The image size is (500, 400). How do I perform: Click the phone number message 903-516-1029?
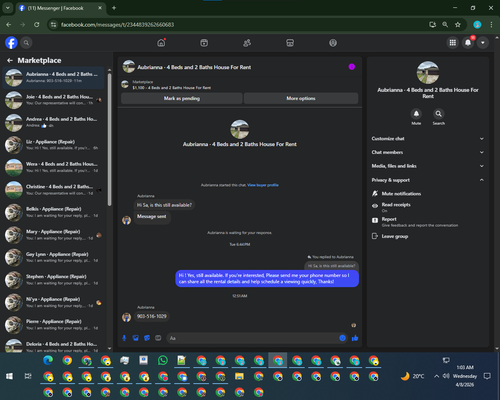tap(152, 316)
